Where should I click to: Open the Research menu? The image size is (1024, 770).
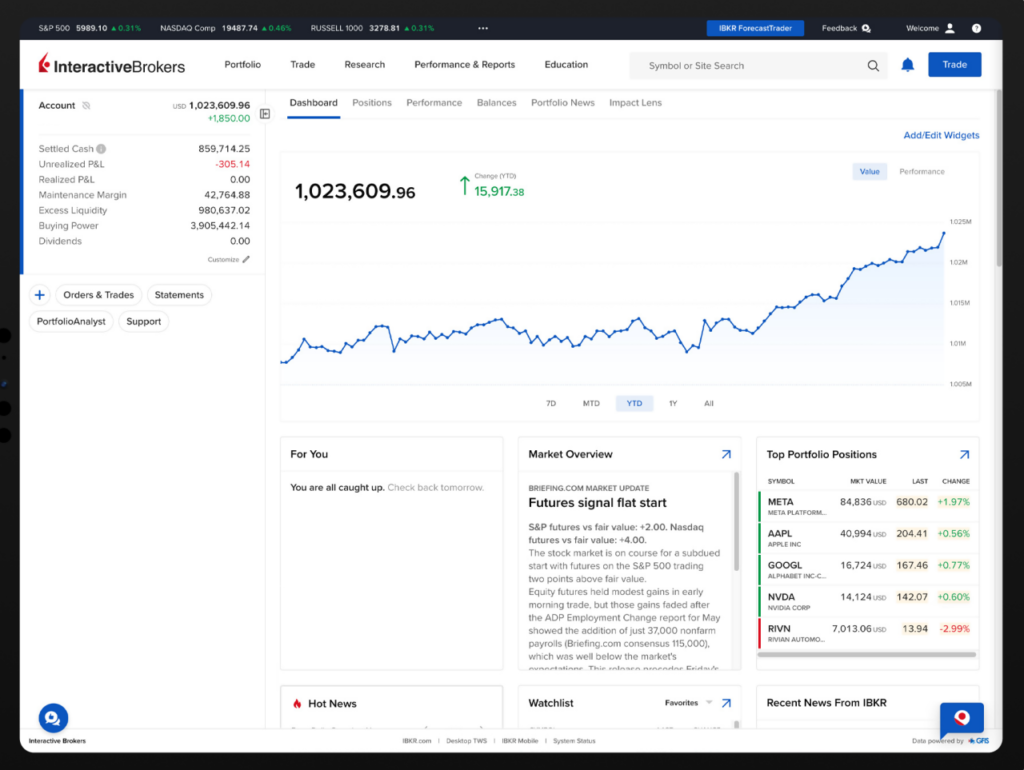(x=364, y=65)
